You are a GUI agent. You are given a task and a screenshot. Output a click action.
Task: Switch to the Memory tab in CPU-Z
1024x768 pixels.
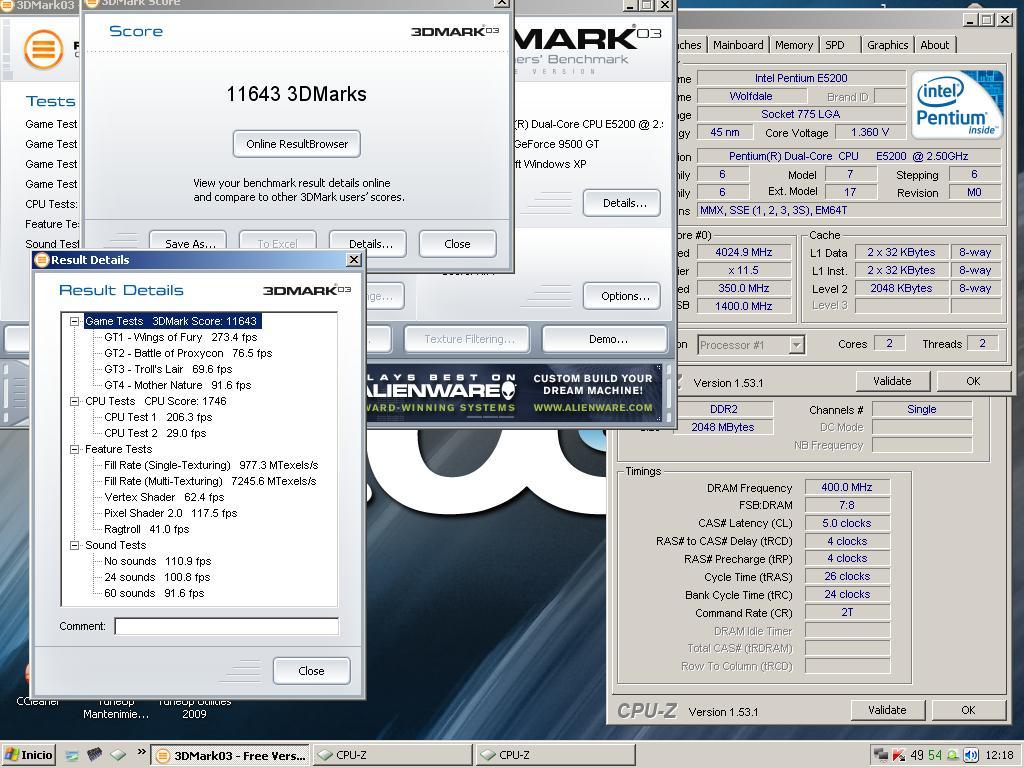[793, 45]
